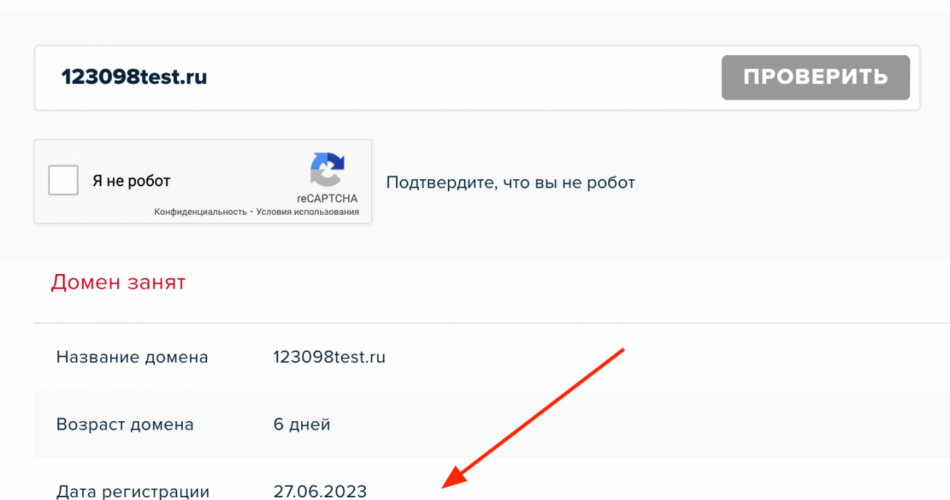Click the tail end of the red arrow
Image resolution: width=950 pixels, height=500 pixels.
point(620,352)
